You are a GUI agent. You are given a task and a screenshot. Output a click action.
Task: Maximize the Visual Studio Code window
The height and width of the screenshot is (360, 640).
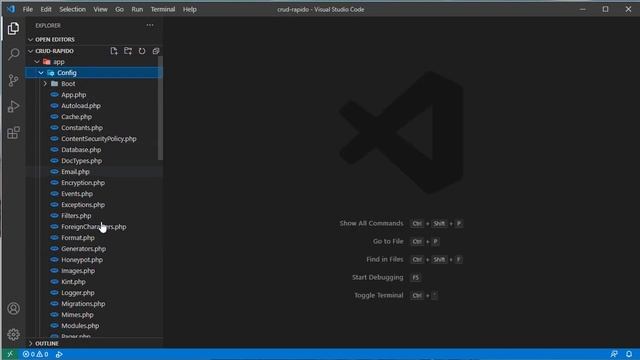(x=605, y=9)
